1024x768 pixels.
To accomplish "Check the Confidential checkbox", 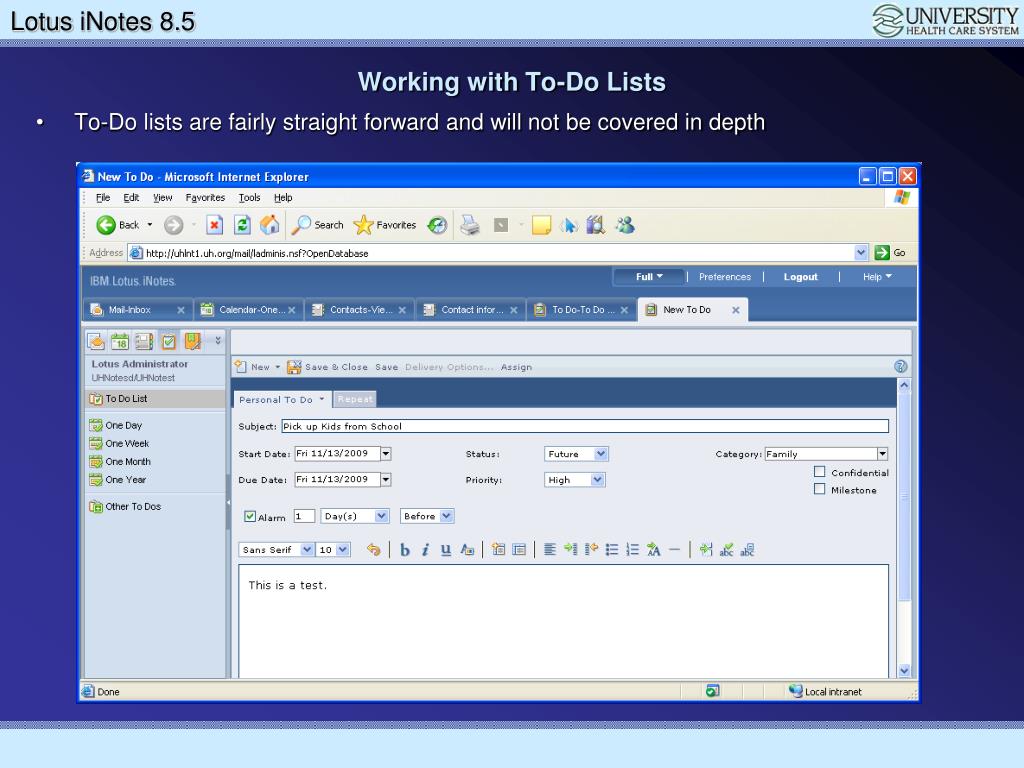I will pos(820,472).
